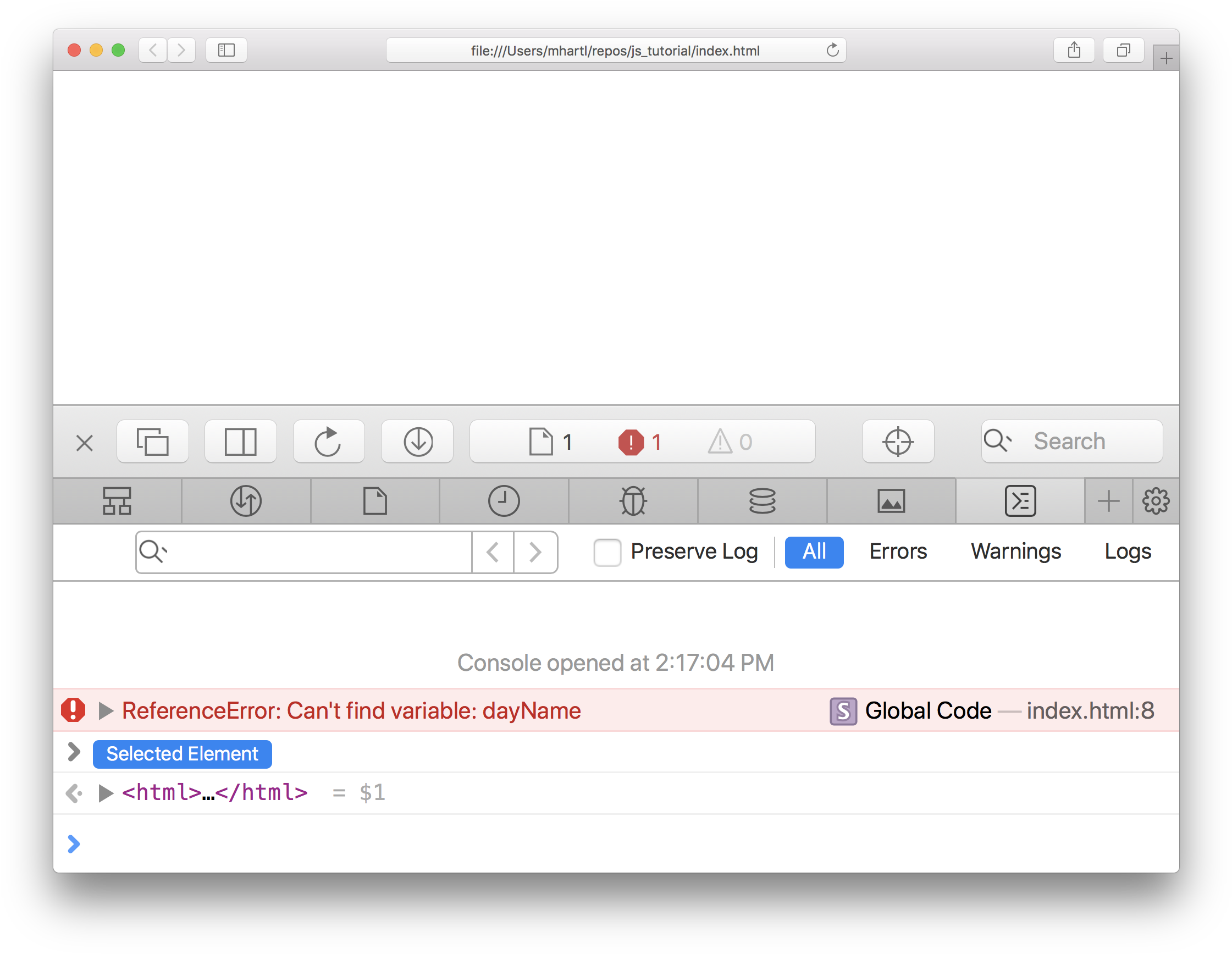The image size is (1232, 954).
Task: Reload page from address bar
Action: [833, 50]
